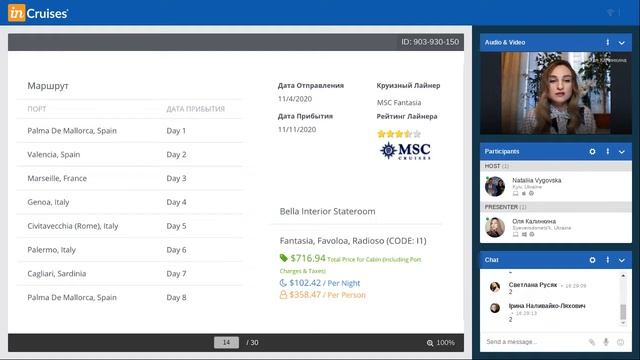Click Bella Interior Stateroom heading

[x=327, y=211]
